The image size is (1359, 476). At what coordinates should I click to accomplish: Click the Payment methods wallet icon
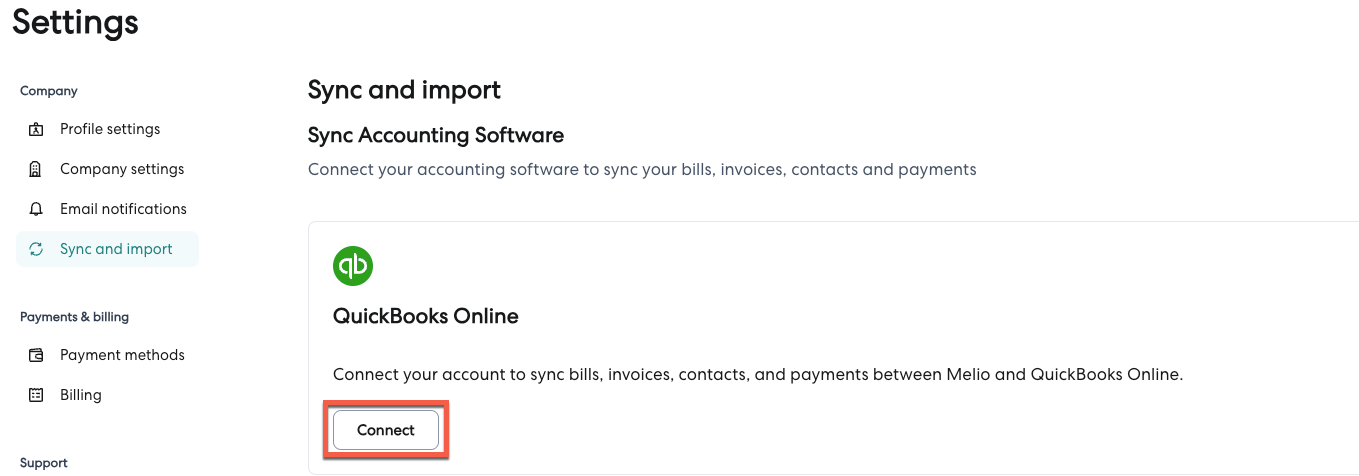(x=37, y=355)
